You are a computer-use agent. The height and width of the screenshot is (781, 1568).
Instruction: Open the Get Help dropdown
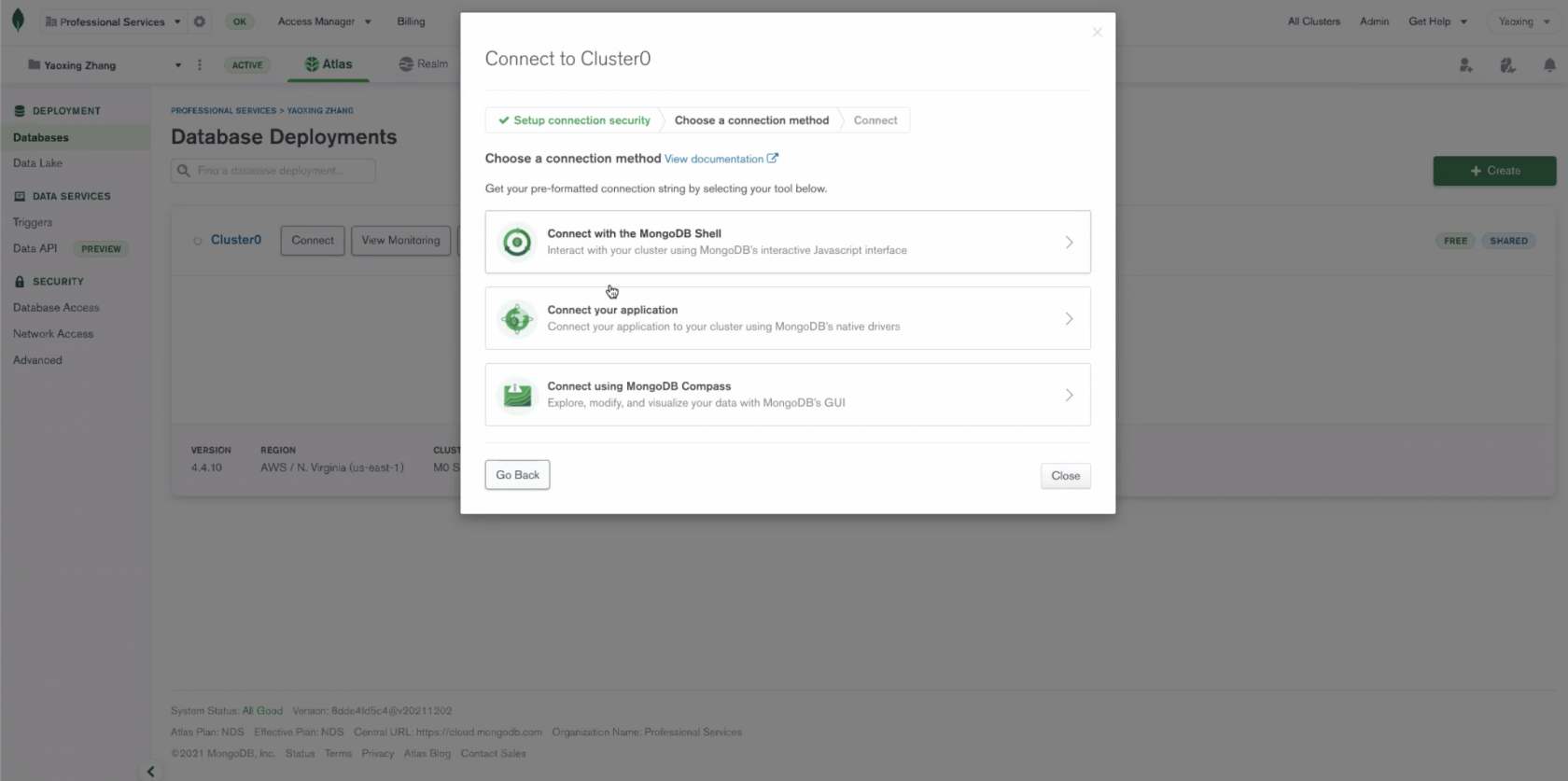pos(1437,21)
